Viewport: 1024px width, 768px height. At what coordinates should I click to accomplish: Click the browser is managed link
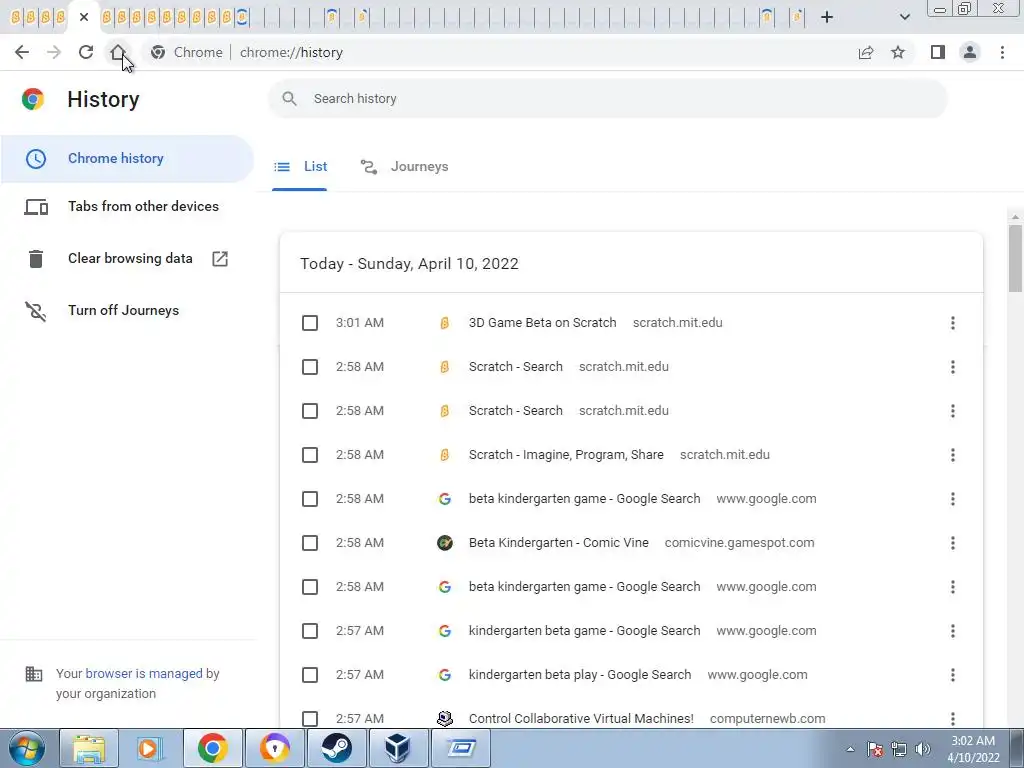144,673
